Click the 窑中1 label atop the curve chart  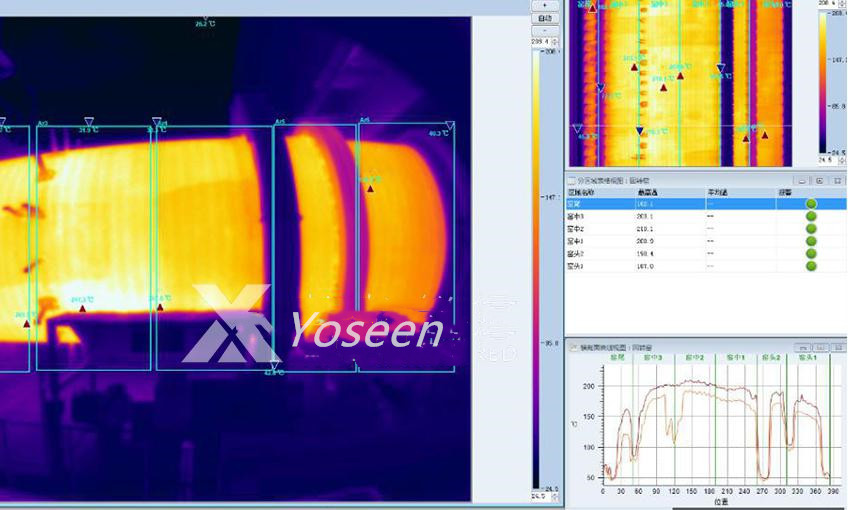click(x=736, y=357)
